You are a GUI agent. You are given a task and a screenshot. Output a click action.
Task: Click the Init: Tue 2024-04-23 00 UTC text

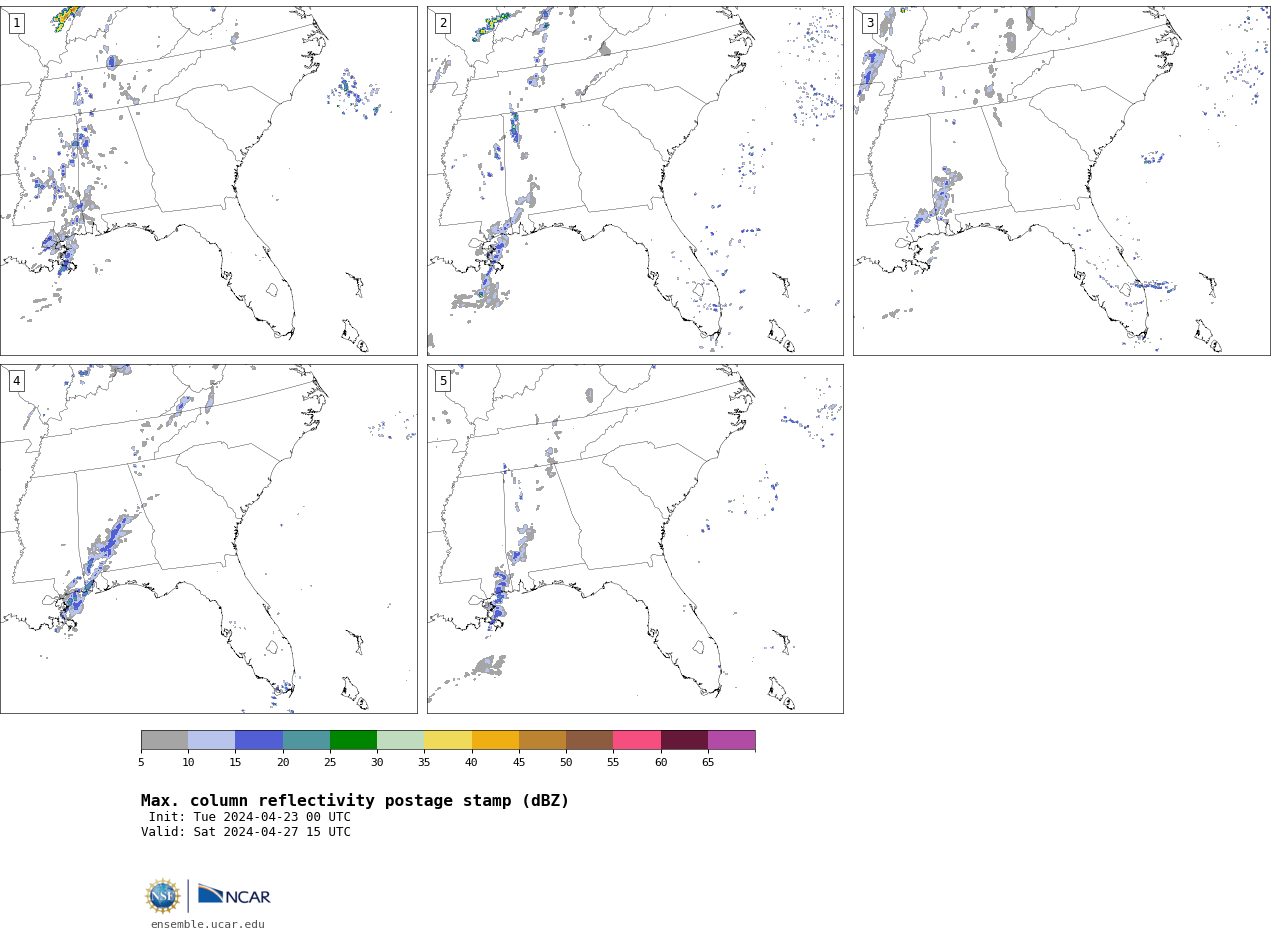(250, 817)
